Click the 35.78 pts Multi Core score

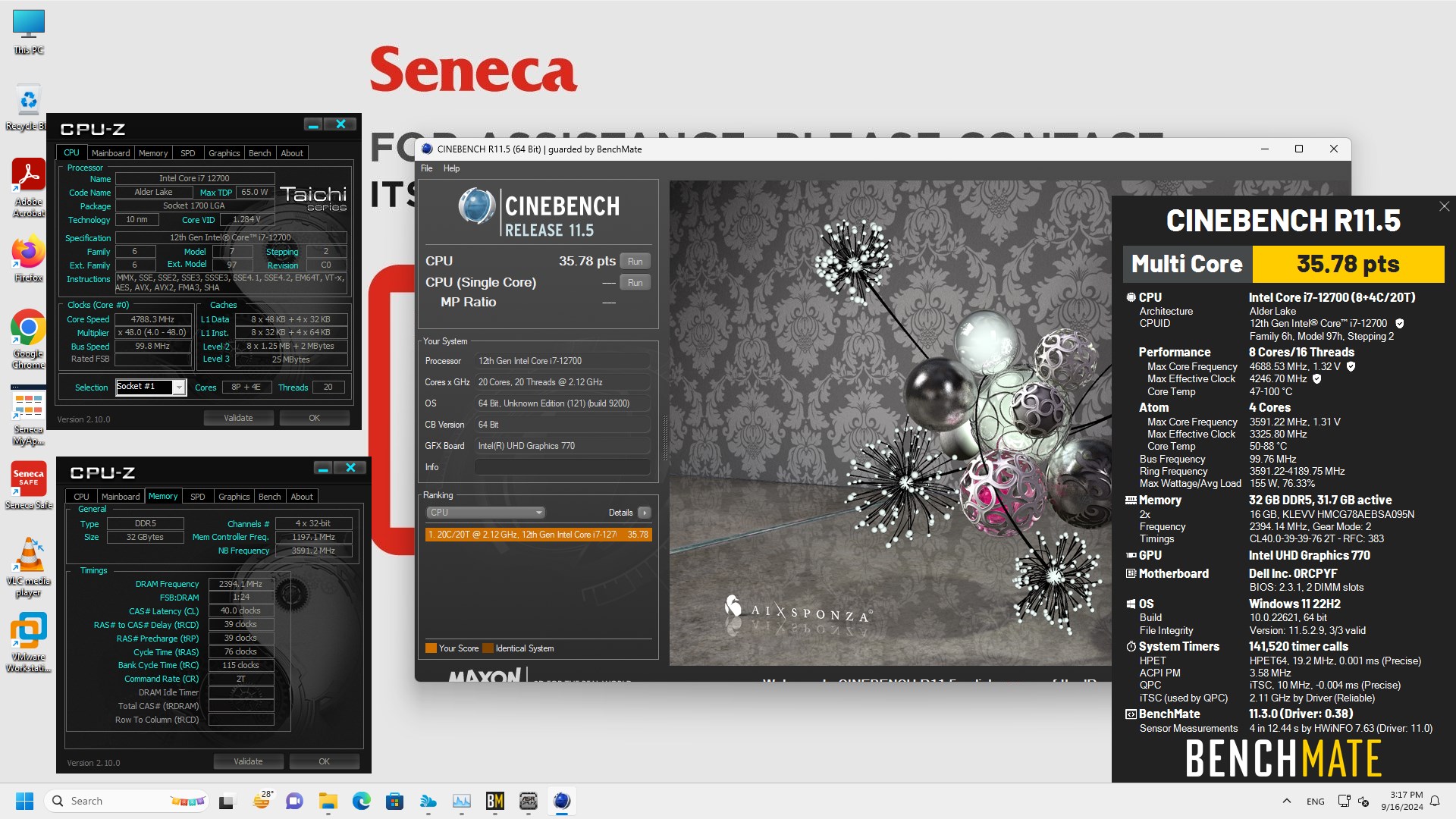1348,264
